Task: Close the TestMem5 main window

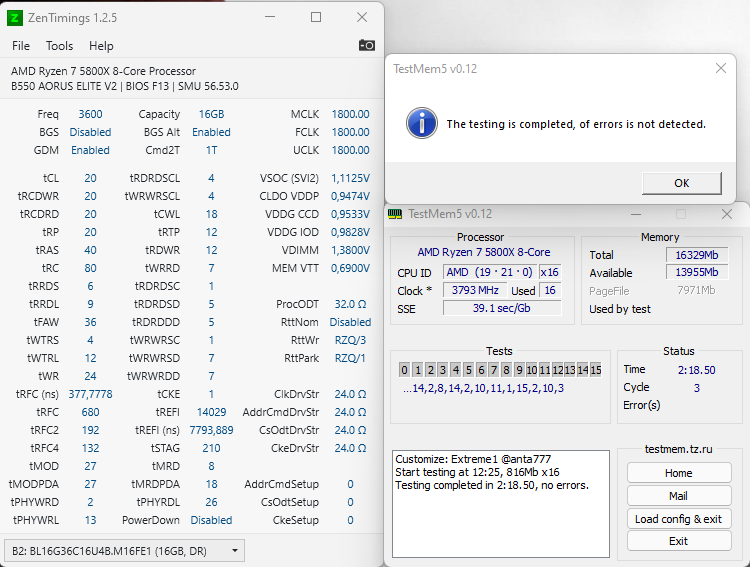Action: tap(727, 214)
